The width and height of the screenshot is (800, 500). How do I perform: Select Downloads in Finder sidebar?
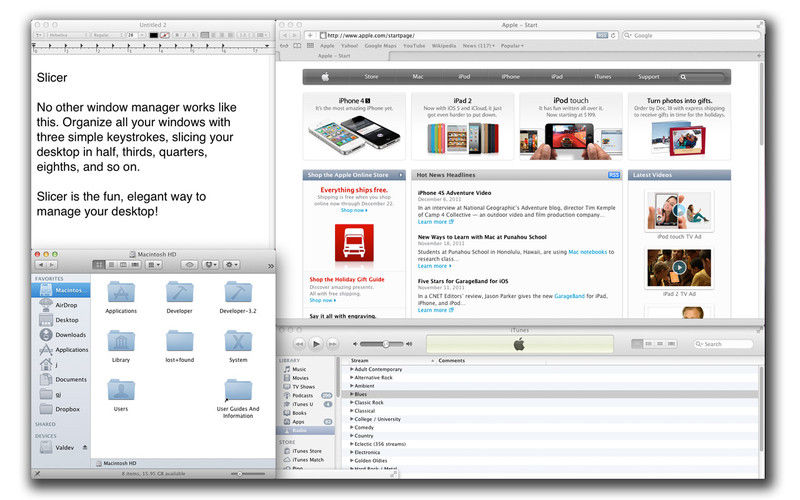tap(62, 335)
